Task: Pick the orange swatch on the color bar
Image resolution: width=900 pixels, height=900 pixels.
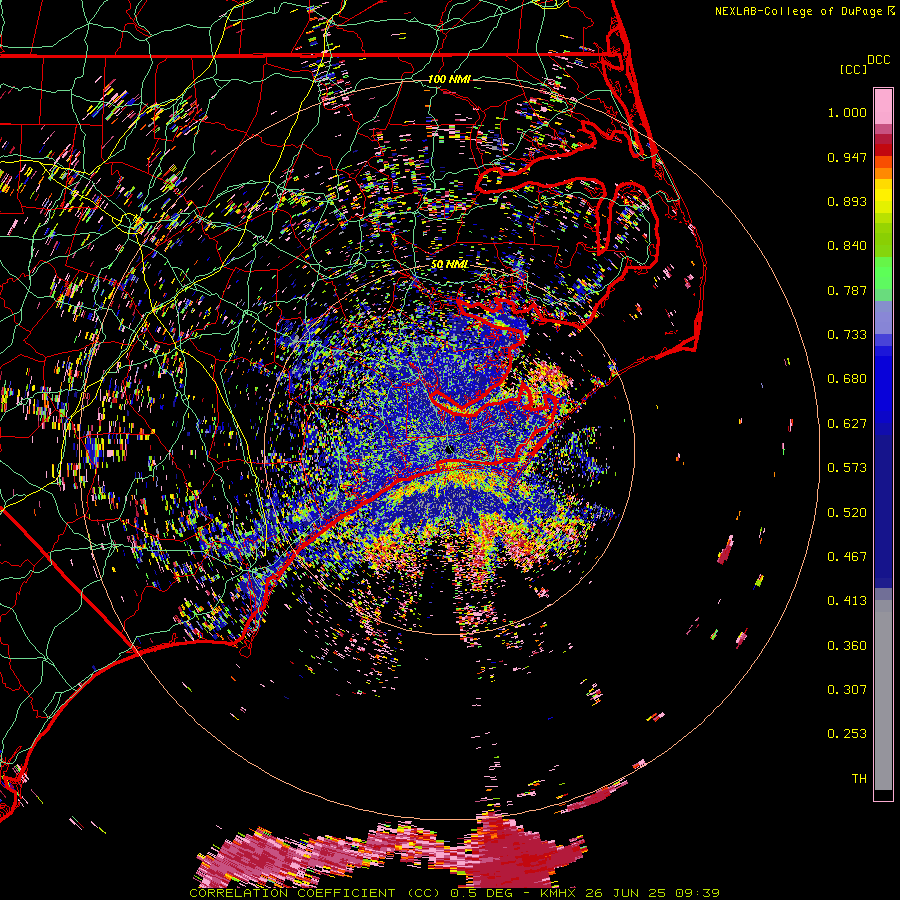Action: tap(883, 173)
